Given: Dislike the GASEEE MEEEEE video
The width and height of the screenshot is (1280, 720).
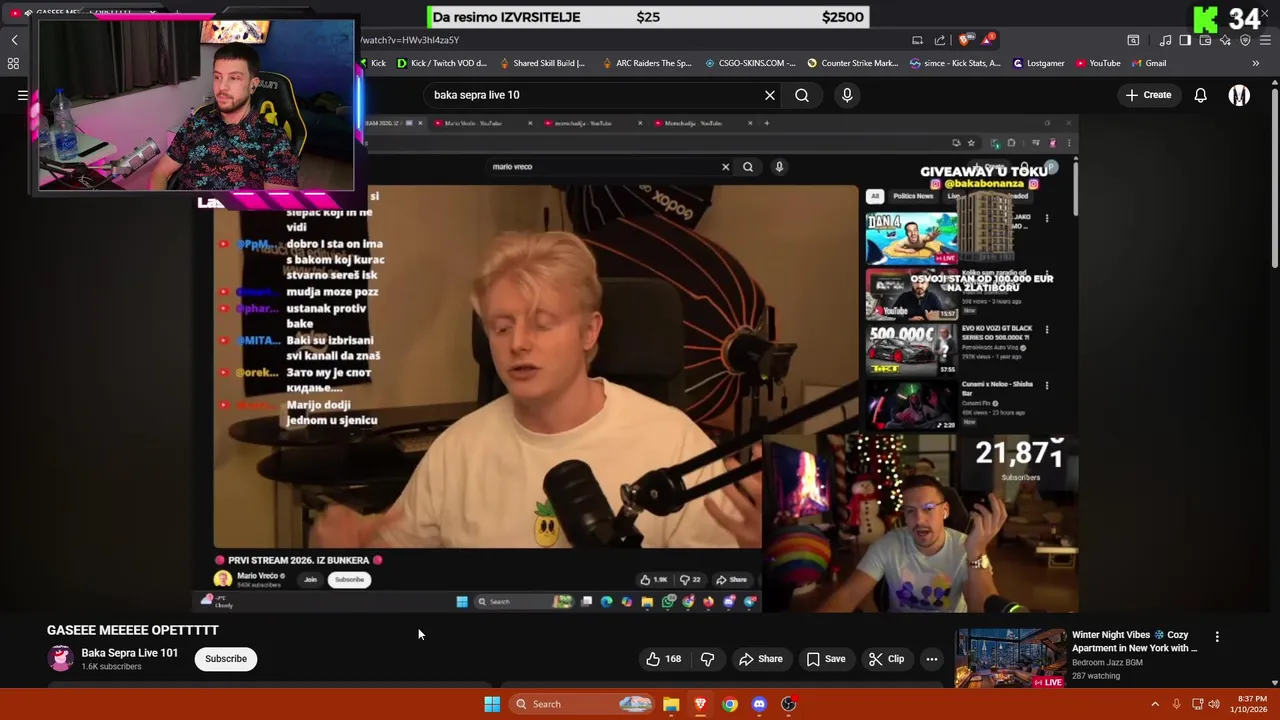Looking at the screenshot, I should 707,659.
